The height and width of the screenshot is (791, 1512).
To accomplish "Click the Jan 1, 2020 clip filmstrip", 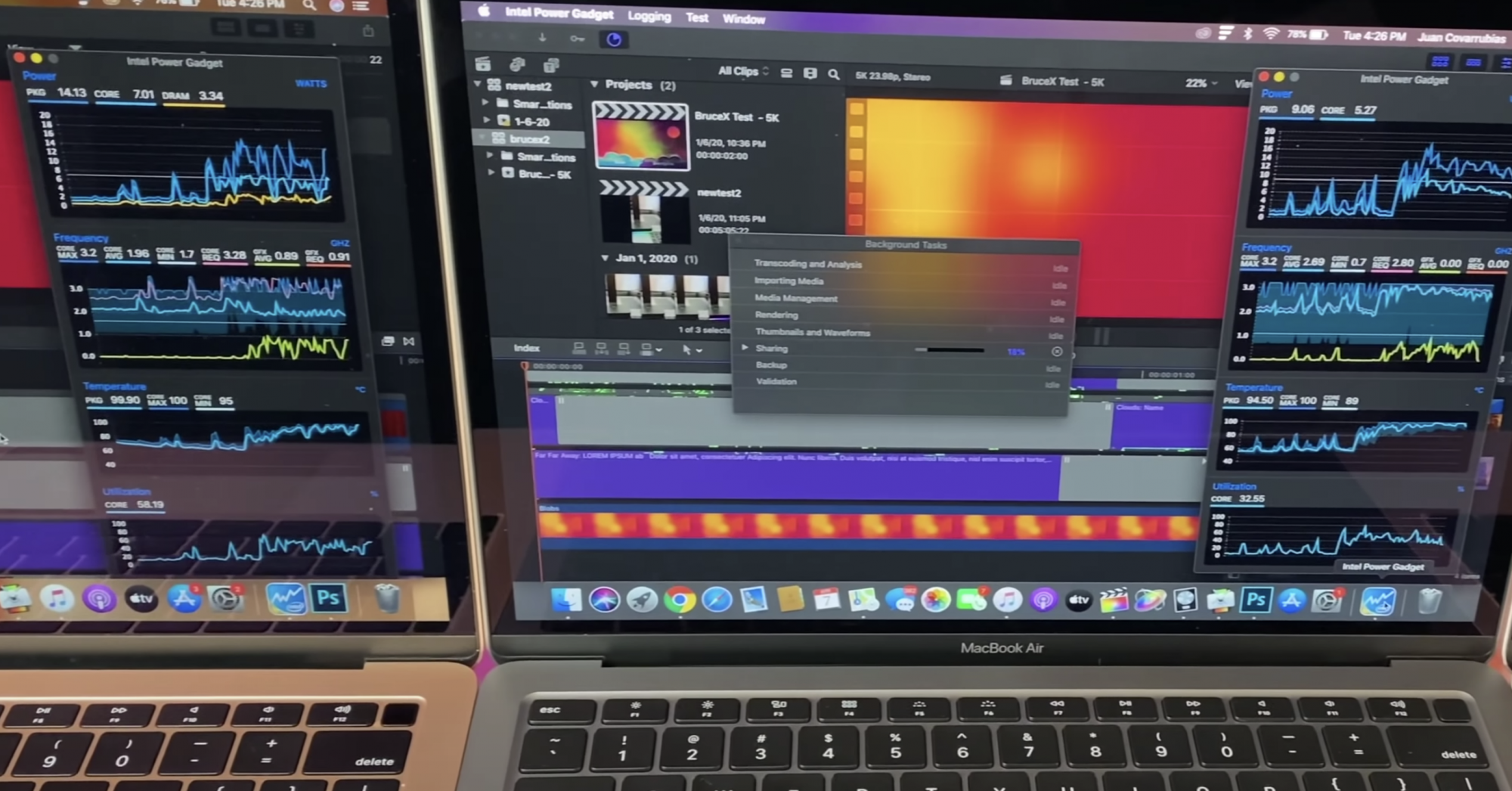I will pos(667,296).
